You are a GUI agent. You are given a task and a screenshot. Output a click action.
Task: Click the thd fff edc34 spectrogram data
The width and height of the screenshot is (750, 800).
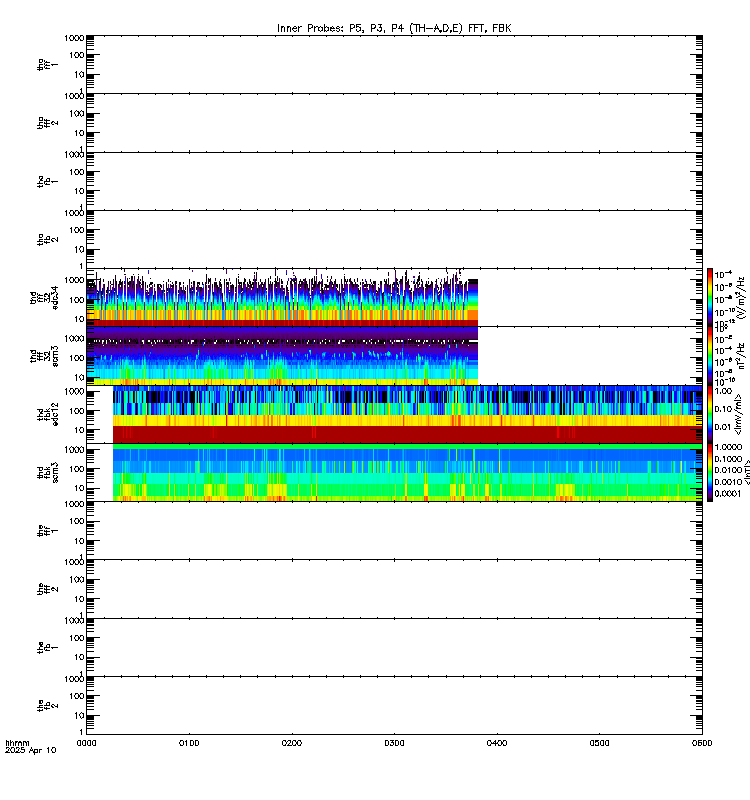[282, 298]
